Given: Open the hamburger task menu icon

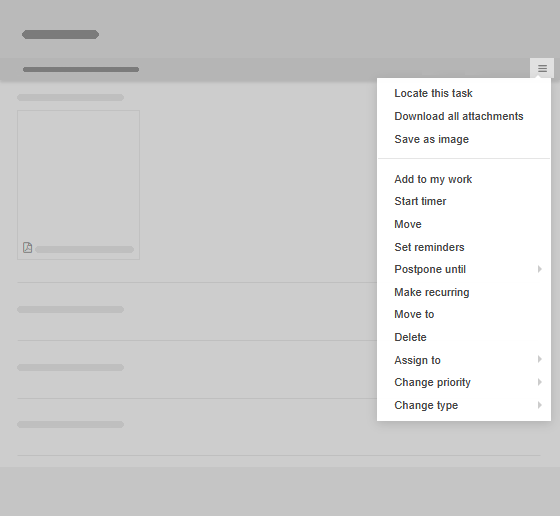Looking at the screenshot, I should coord(542,68).
